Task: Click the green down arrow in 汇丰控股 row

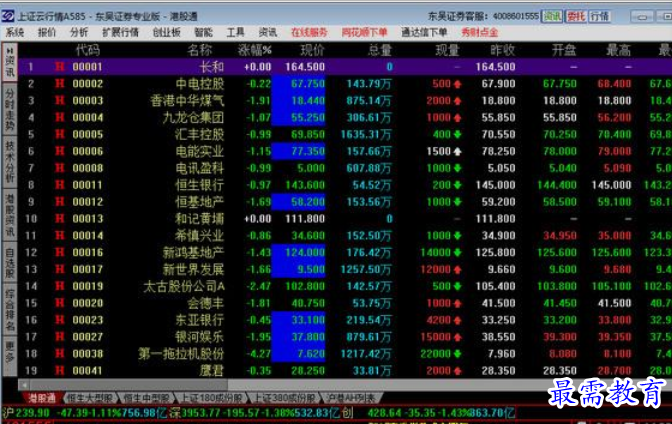Action: [457, 135]
